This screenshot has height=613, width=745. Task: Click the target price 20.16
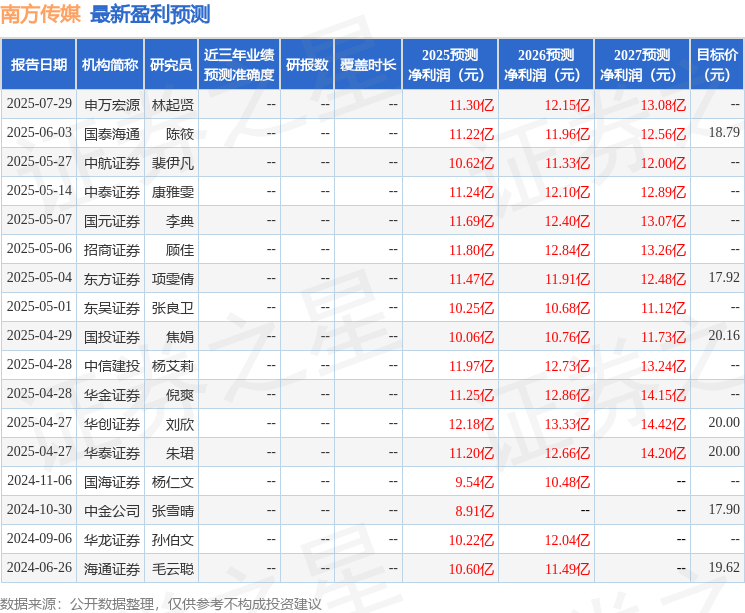(x=724, y=335)
